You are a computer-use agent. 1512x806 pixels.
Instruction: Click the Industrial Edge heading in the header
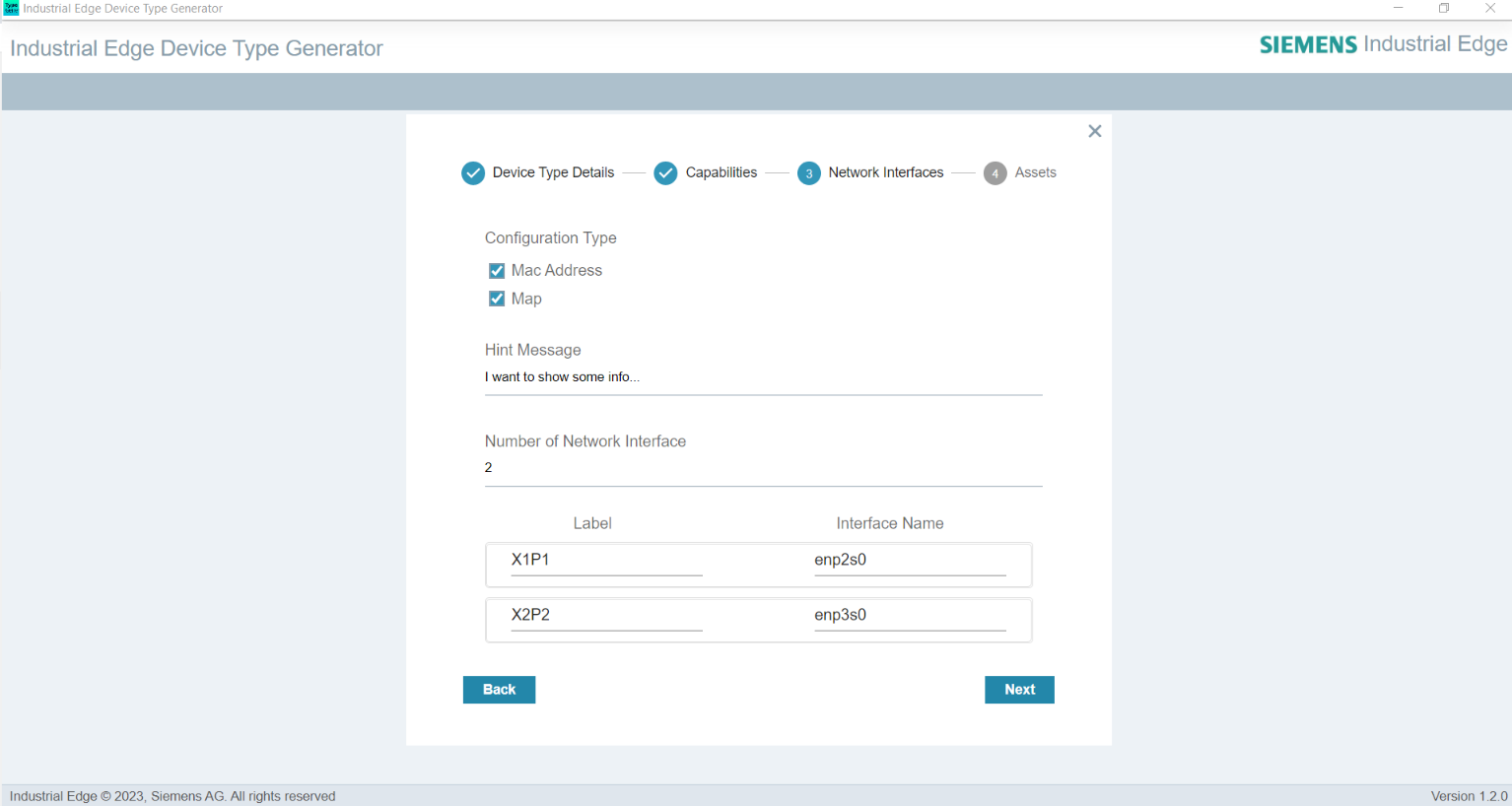coord(1435,43)
